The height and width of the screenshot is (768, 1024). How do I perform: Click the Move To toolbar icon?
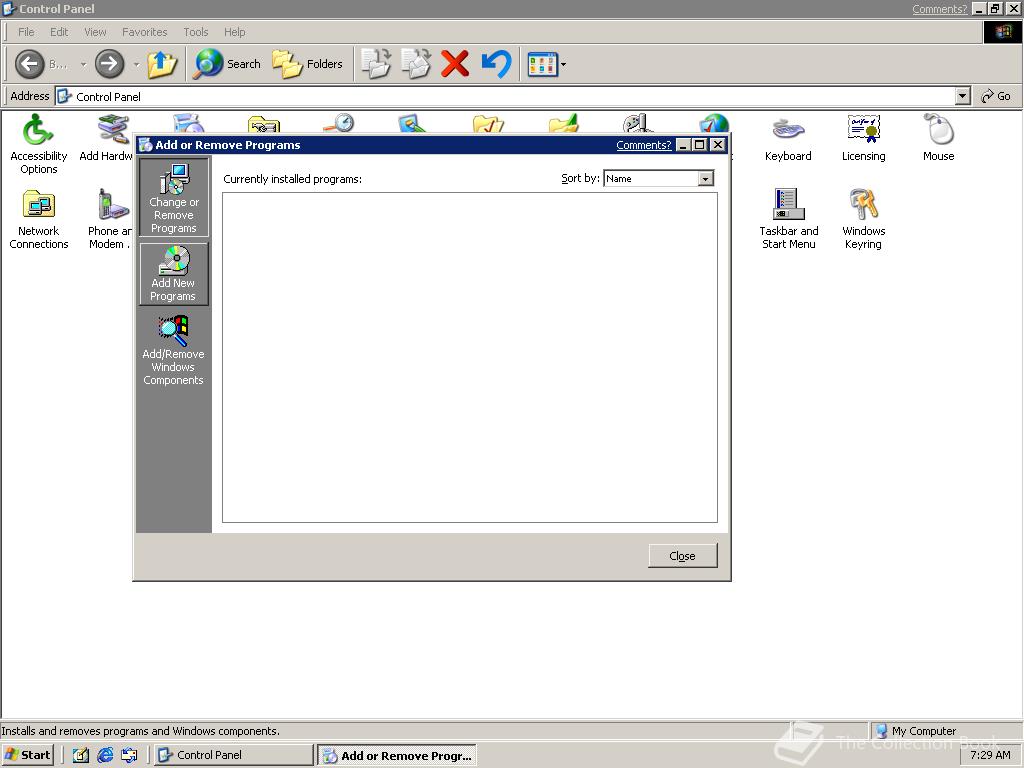pos(376,64)
